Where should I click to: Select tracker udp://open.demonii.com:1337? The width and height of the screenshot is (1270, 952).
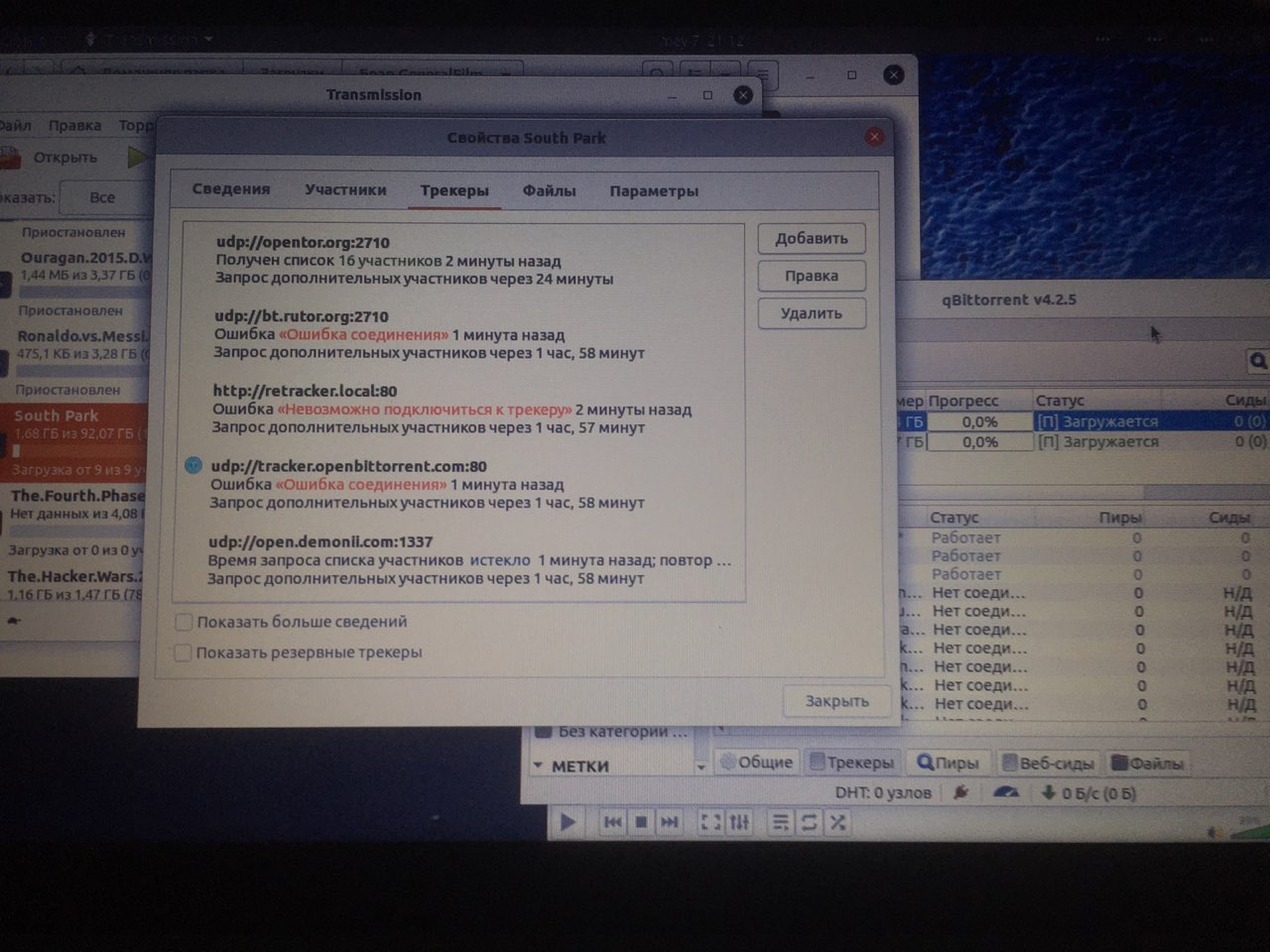click(456, 559)
